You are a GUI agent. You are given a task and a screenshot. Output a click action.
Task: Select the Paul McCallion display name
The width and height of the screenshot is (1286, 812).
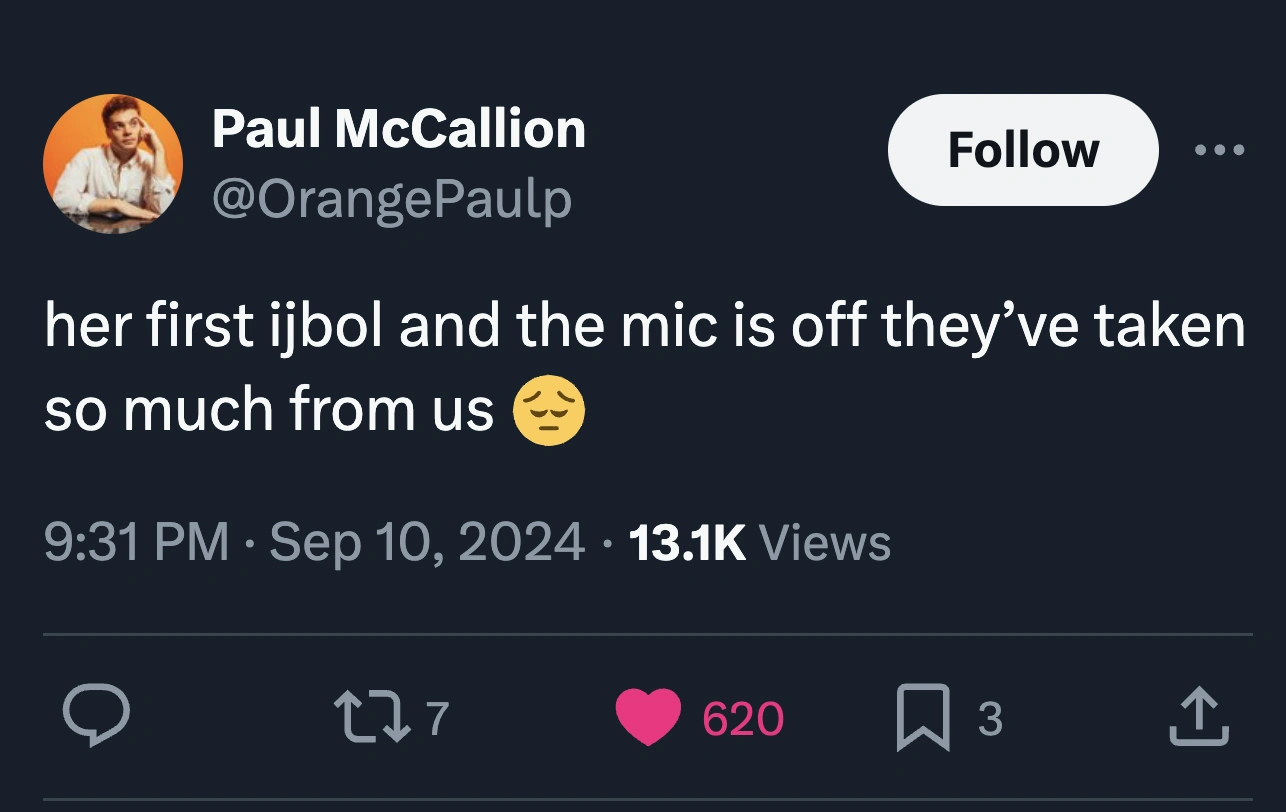tap(398, 127)
